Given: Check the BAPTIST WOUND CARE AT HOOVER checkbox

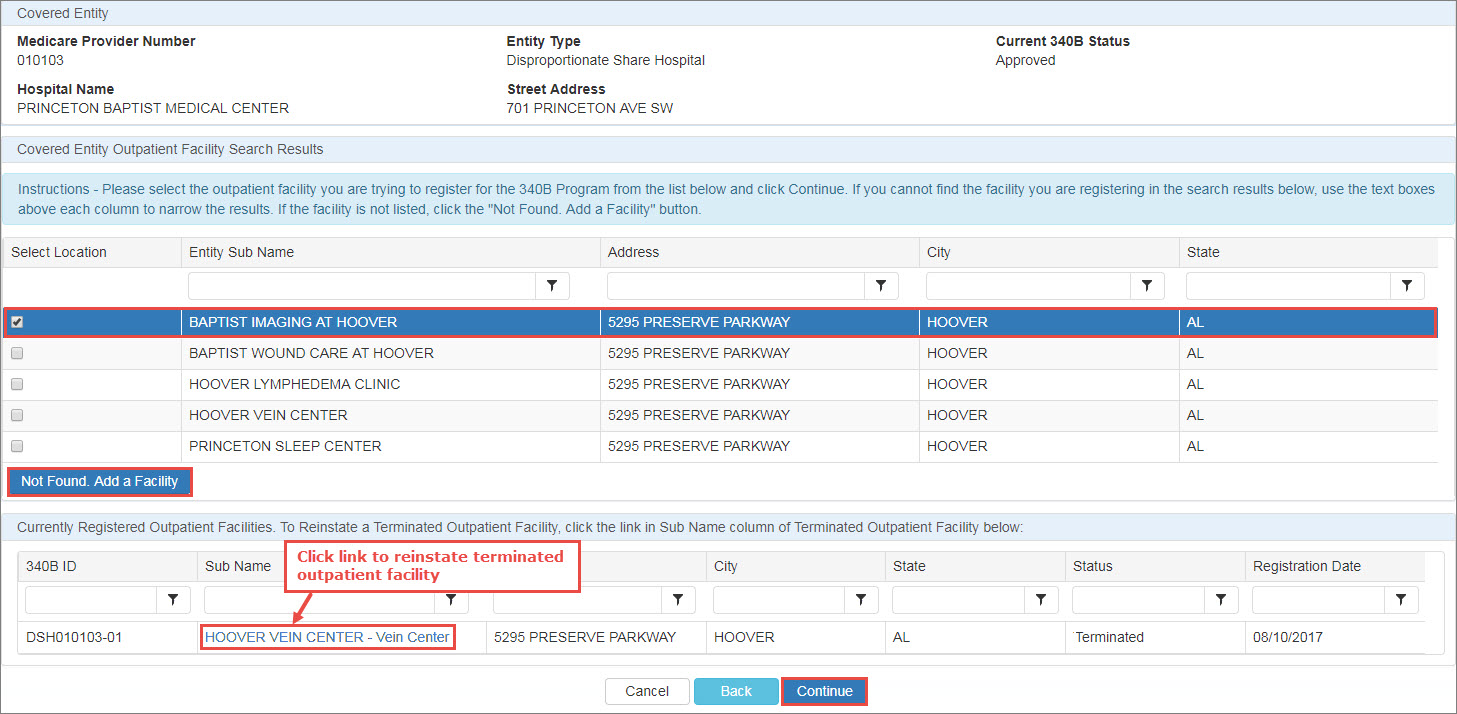Looking at the screenshot, I should click(x=17, y=353).
